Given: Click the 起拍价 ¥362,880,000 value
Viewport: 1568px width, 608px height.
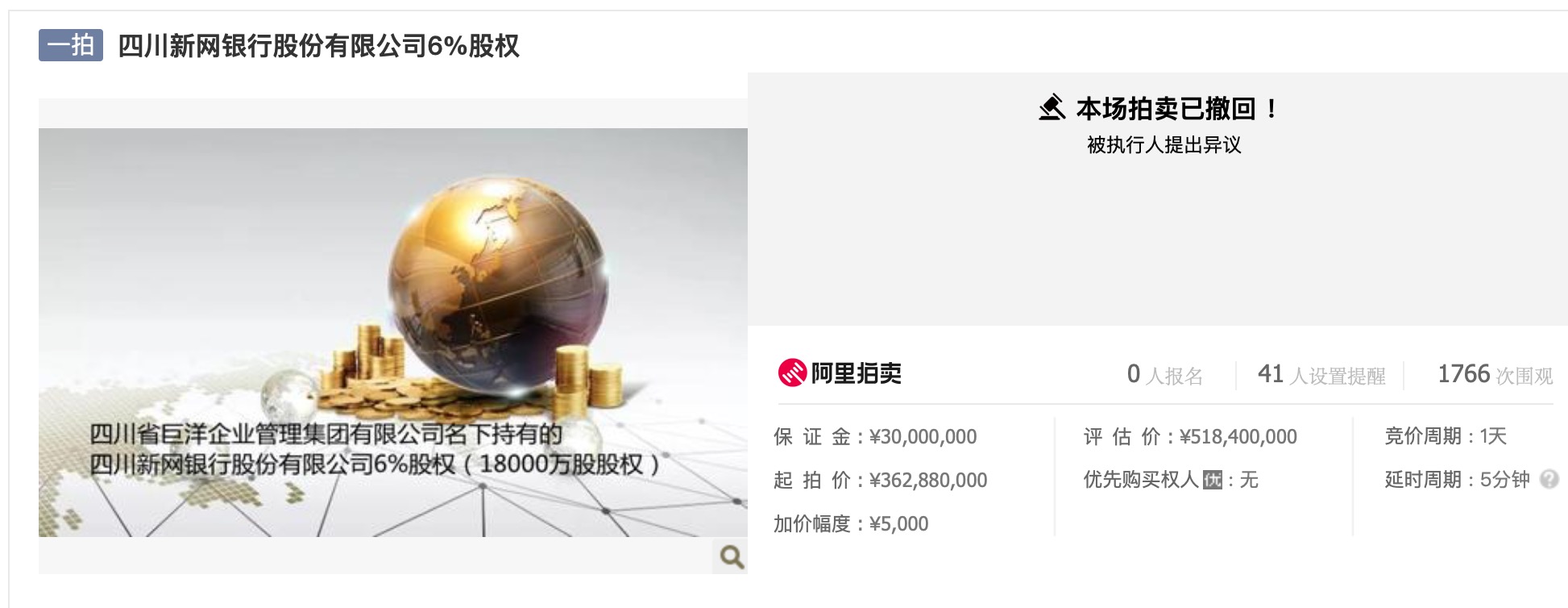Looking at the screenshot, I should [x=928, y=481].
